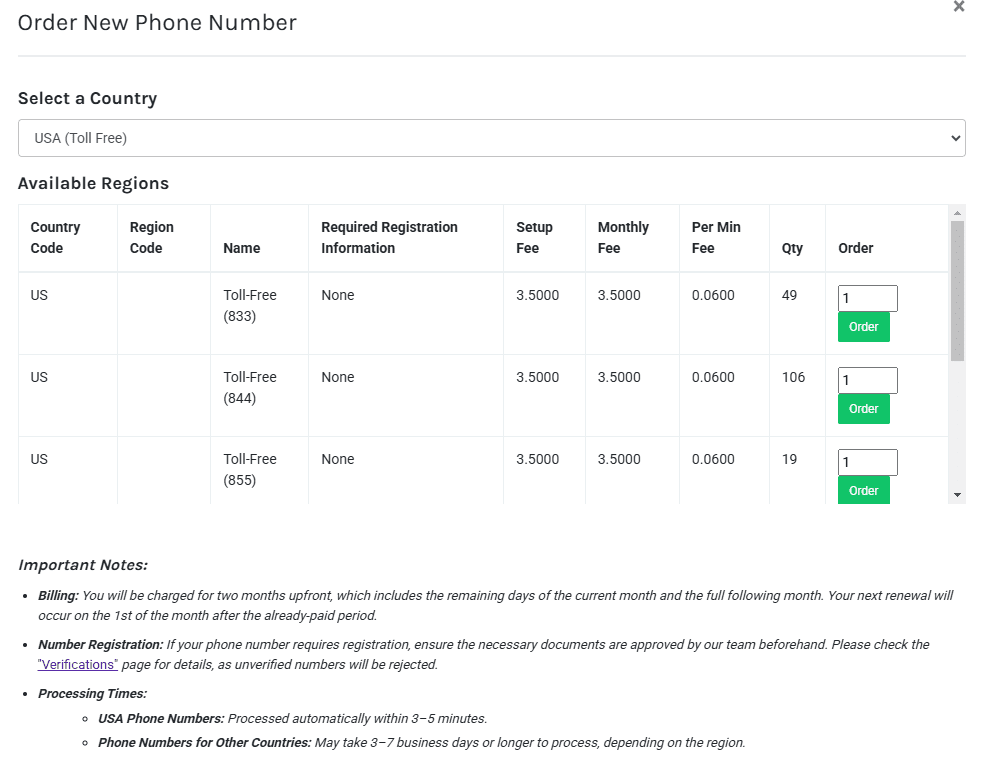This screenshot has height=762, width=991.
Task: Order the Toll-Free (844) number
Action: click(863, 409)
